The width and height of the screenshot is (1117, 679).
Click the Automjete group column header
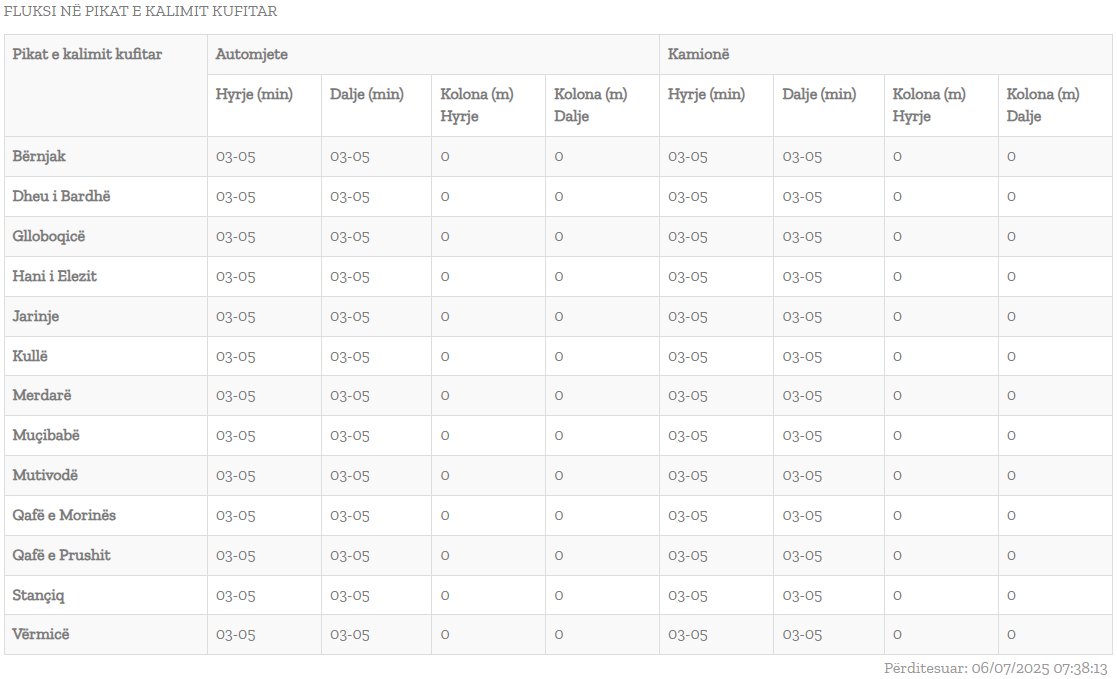coord(245,54)
